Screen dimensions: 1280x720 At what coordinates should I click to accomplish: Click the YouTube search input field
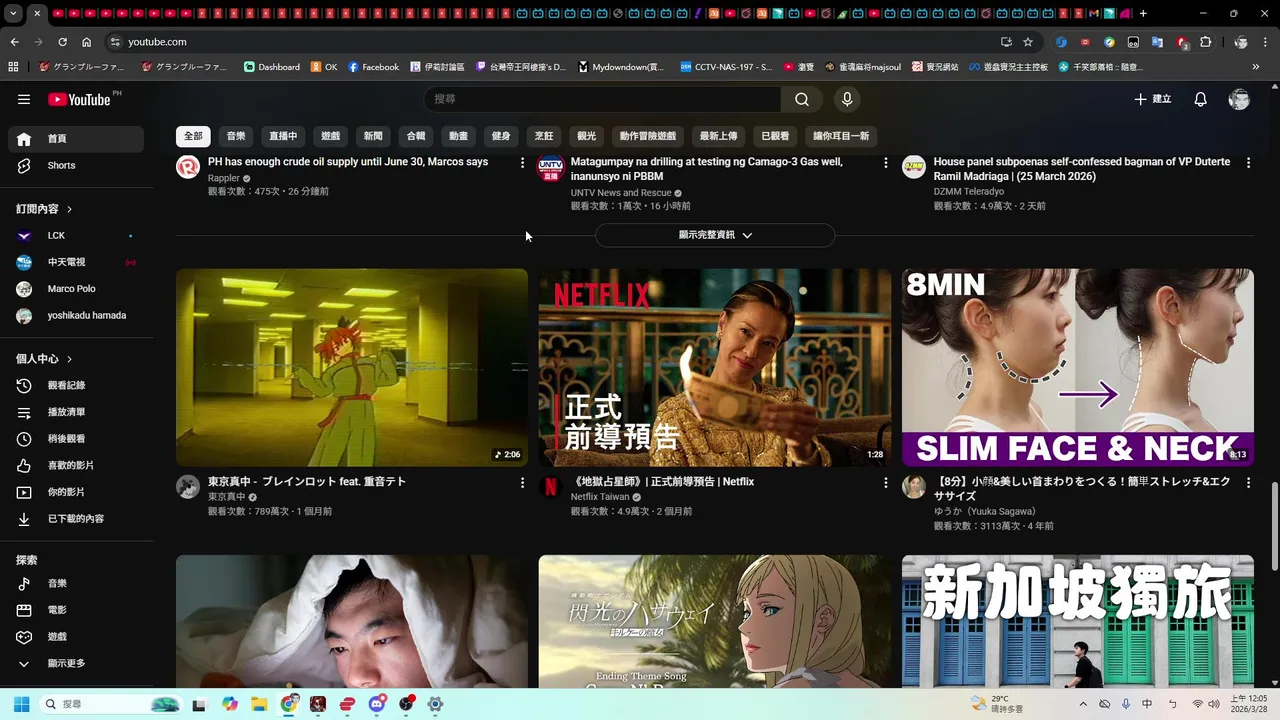pos(602,99)
